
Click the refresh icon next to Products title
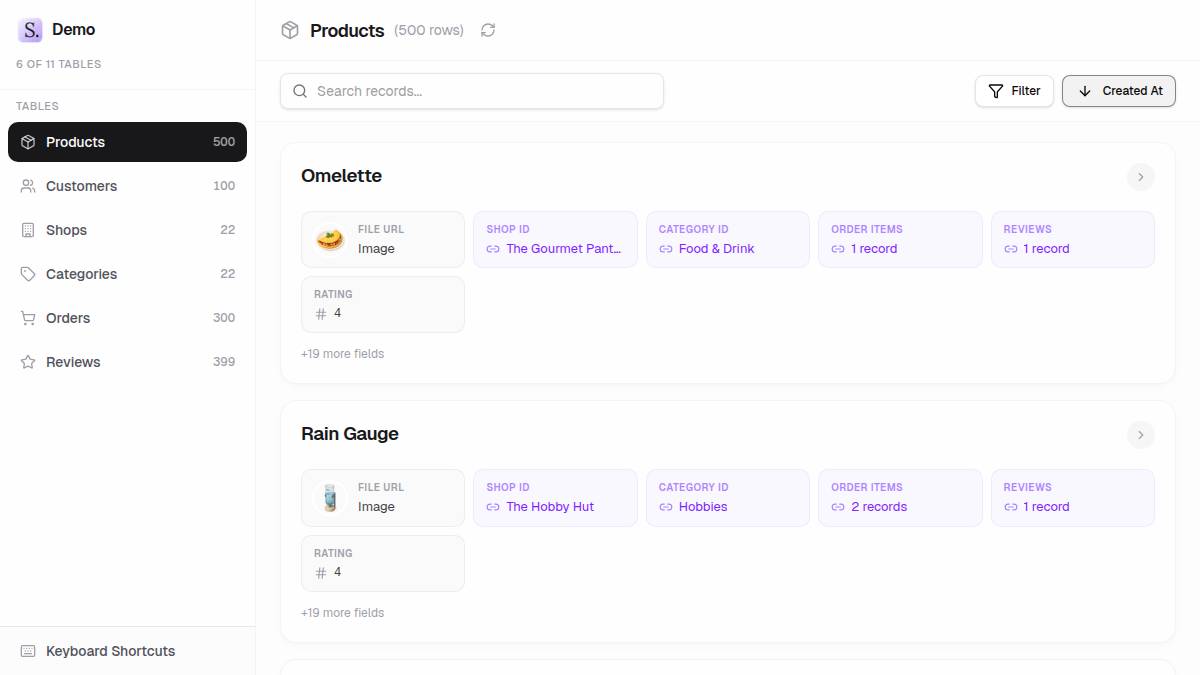488,30
